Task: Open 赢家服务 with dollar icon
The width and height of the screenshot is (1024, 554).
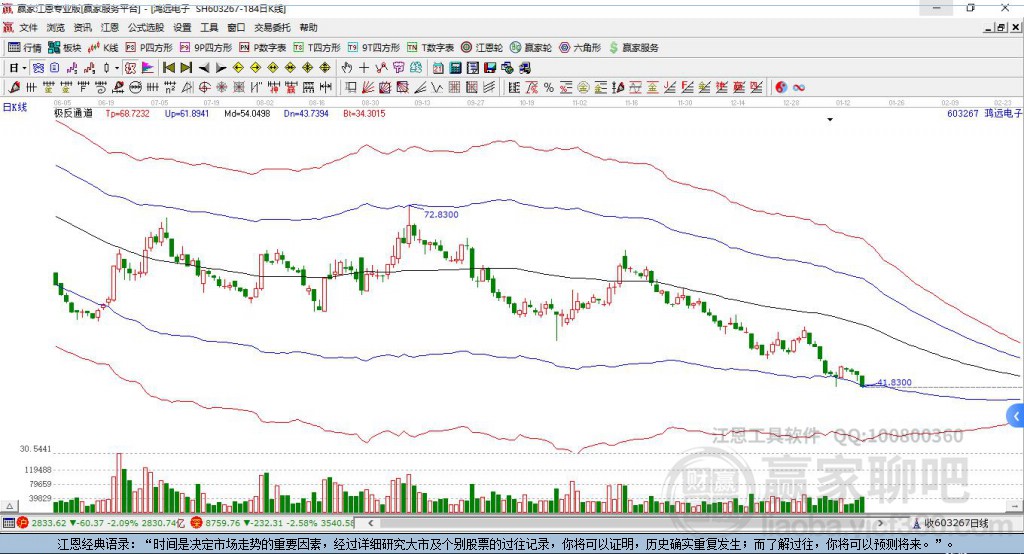Action: point(633,48)
